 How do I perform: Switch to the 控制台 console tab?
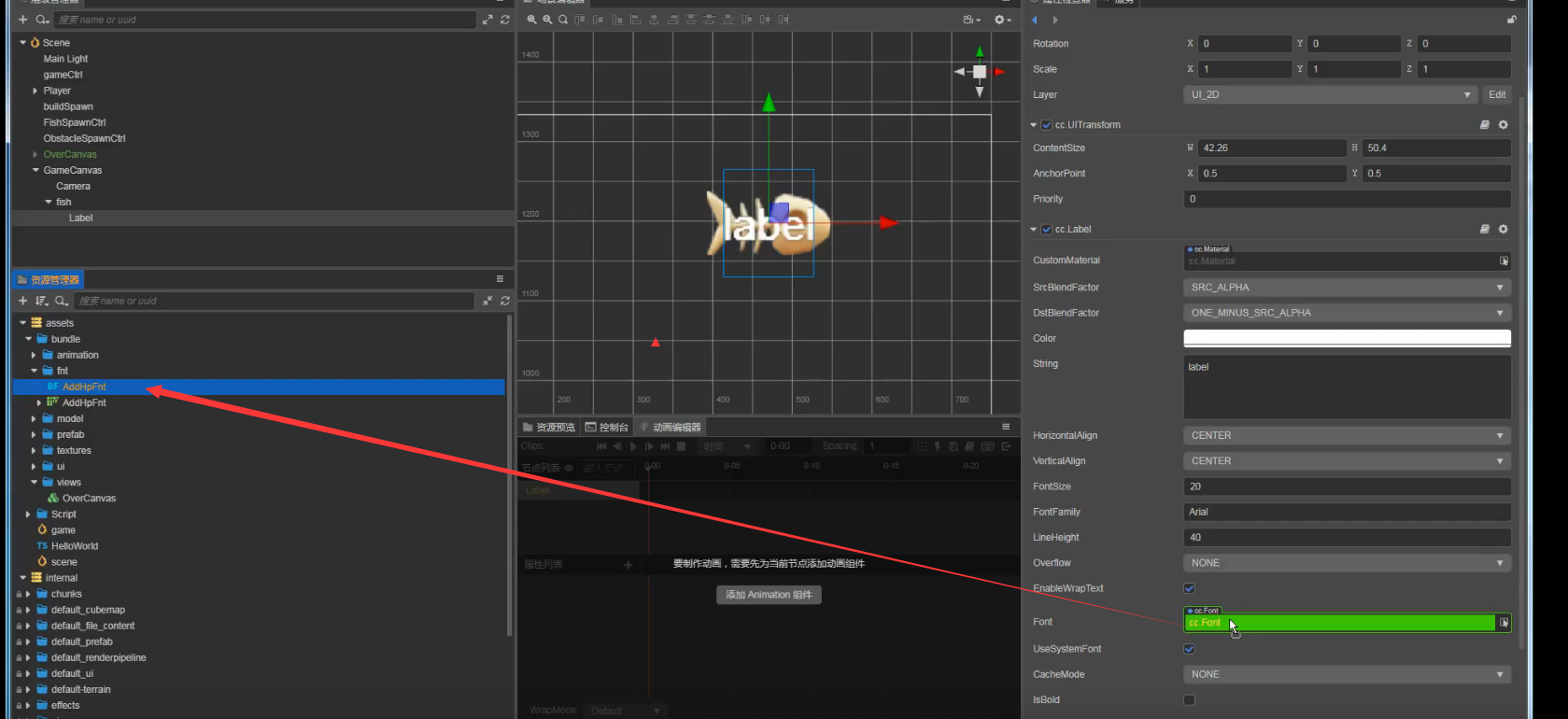coord(607,427)
